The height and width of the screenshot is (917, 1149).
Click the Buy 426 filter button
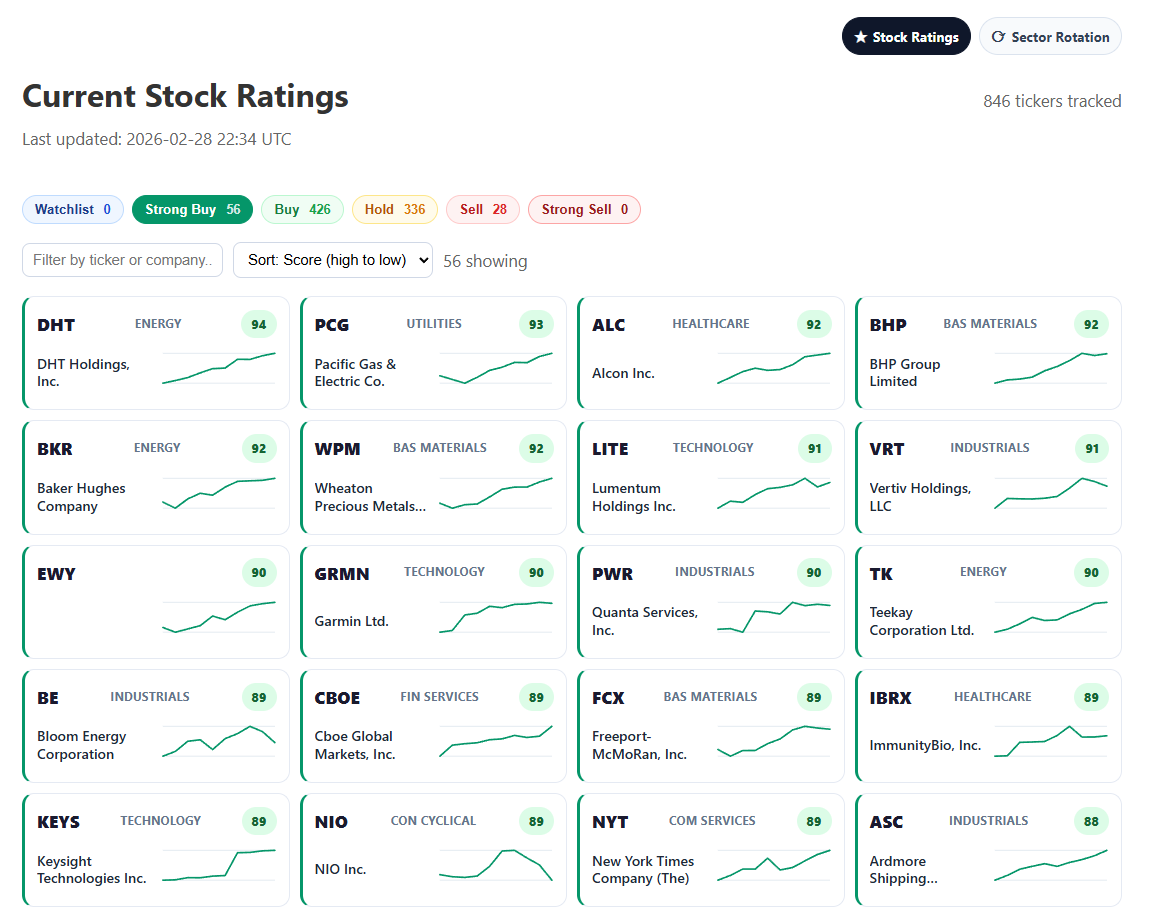[302, 209]
